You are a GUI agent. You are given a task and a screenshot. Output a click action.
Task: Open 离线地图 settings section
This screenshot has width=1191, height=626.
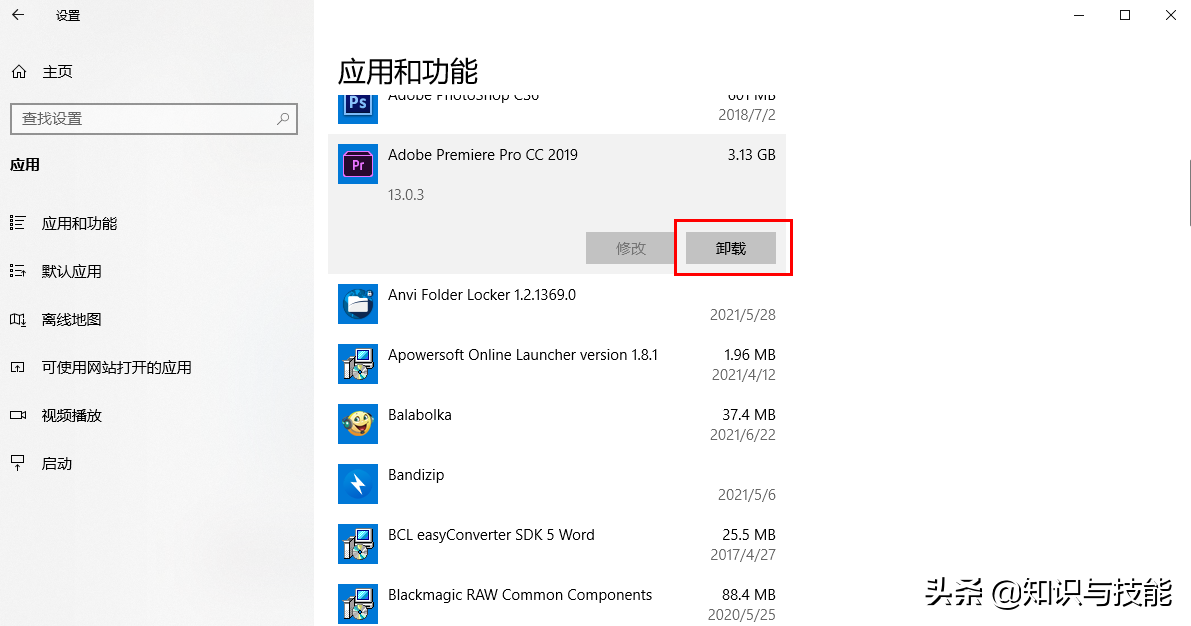[x=71, y=319]
